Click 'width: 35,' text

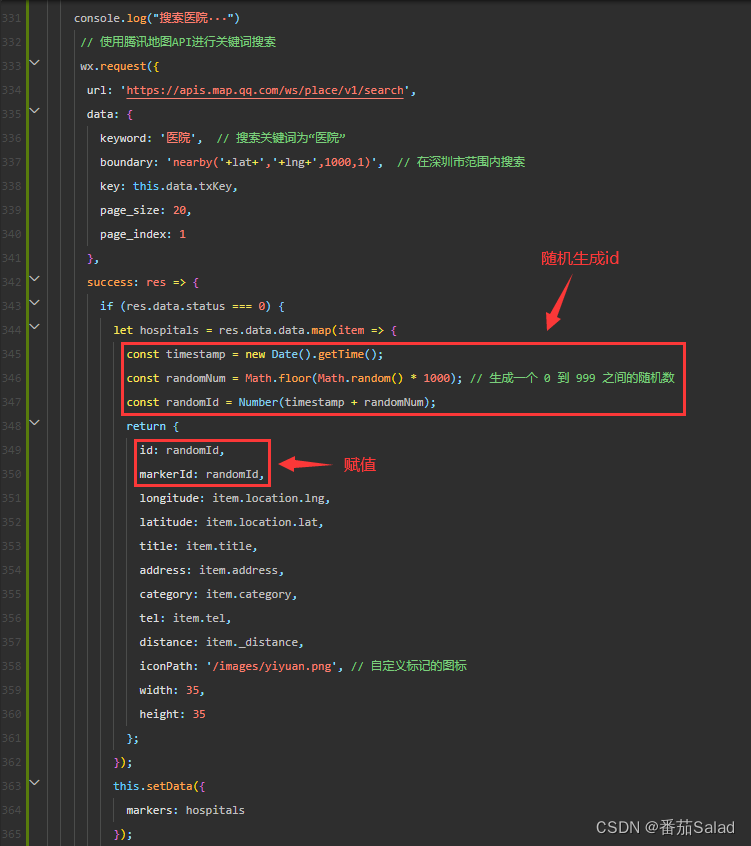coord(172,691)
